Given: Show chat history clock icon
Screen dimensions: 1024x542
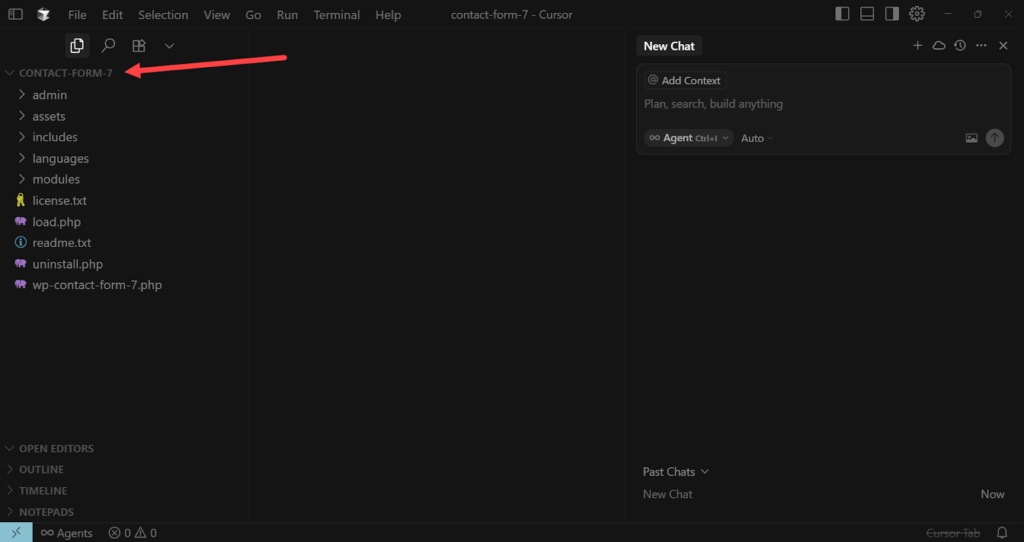Looking at the screenshot, I should [959, 45].
